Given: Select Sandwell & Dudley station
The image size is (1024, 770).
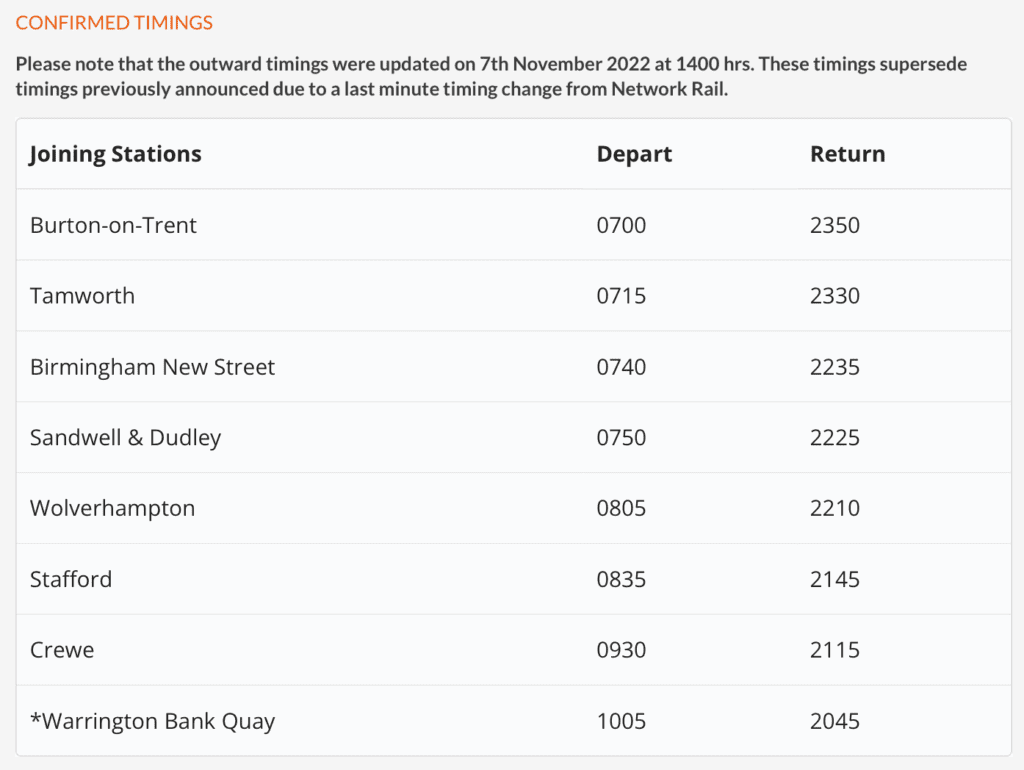Looking at the screenshot, I should 125,438.
